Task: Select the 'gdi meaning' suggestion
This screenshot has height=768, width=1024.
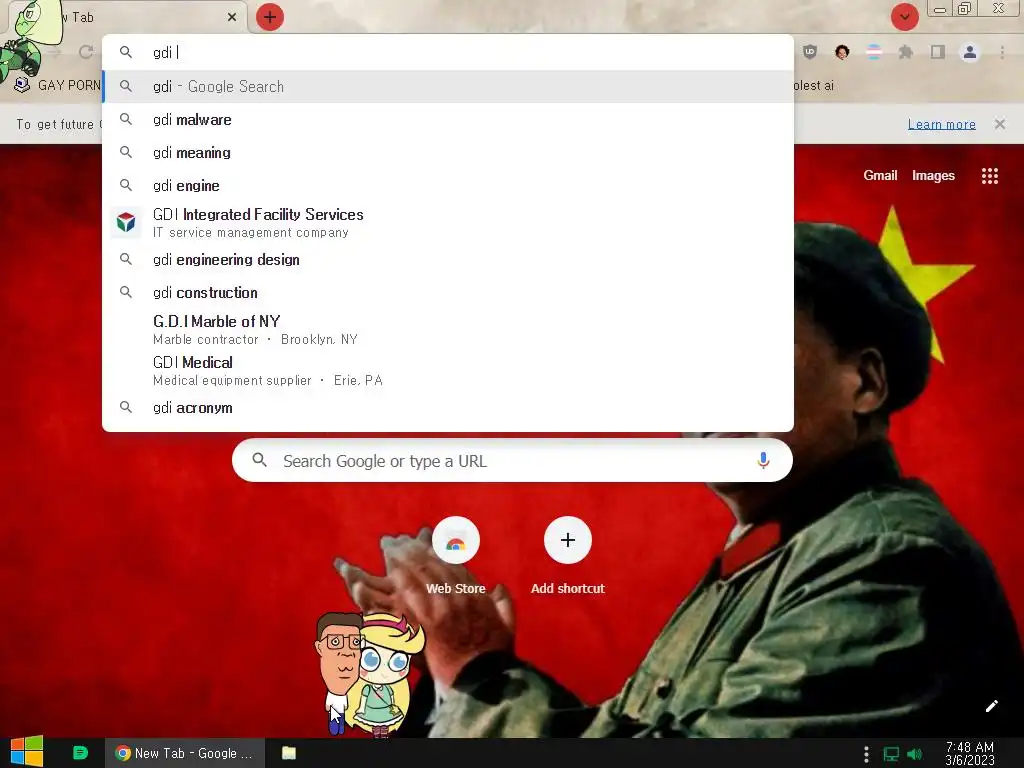Action: pyautogui.click(x=448, y=152)
